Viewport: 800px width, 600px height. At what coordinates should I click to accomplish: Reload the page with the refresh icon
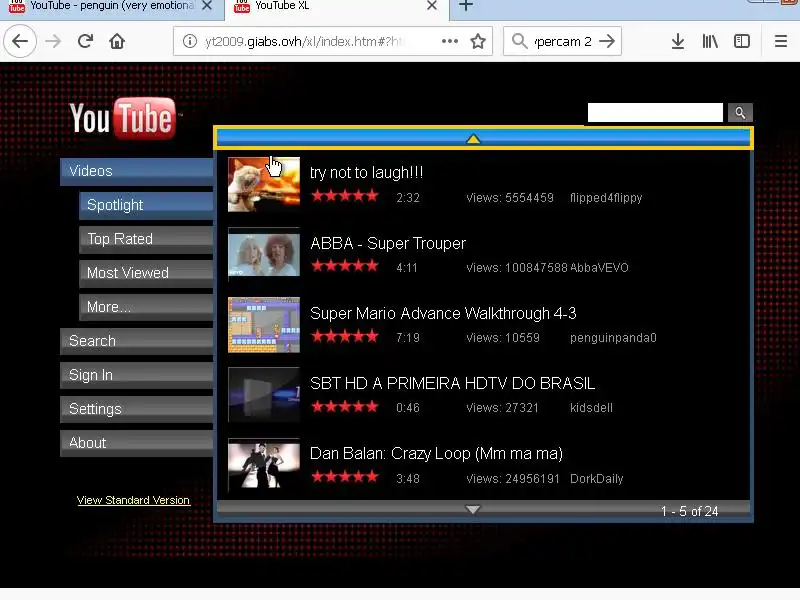click(x=85, y=41)
